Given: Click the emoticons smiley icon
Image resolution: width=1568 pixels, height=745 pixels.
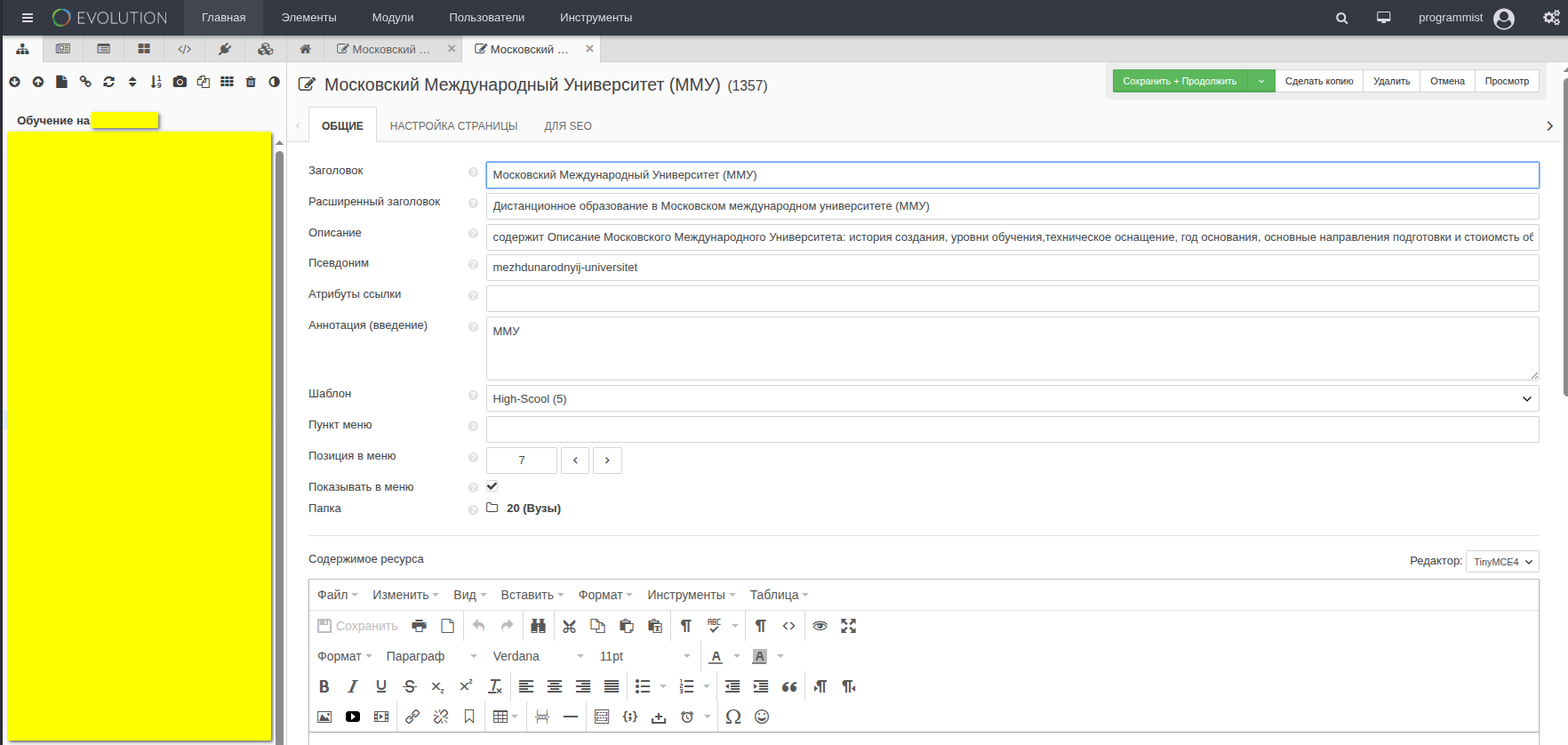Looking at the screenshot, I should tap(762, 717).
